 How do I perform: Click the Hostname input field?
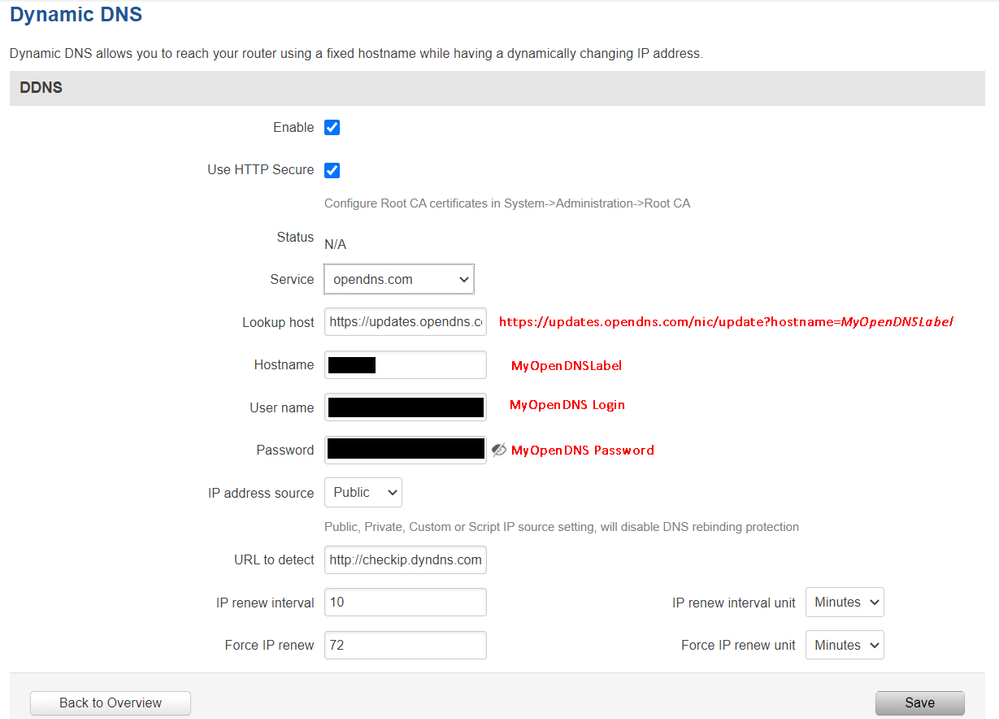point(405,365)
